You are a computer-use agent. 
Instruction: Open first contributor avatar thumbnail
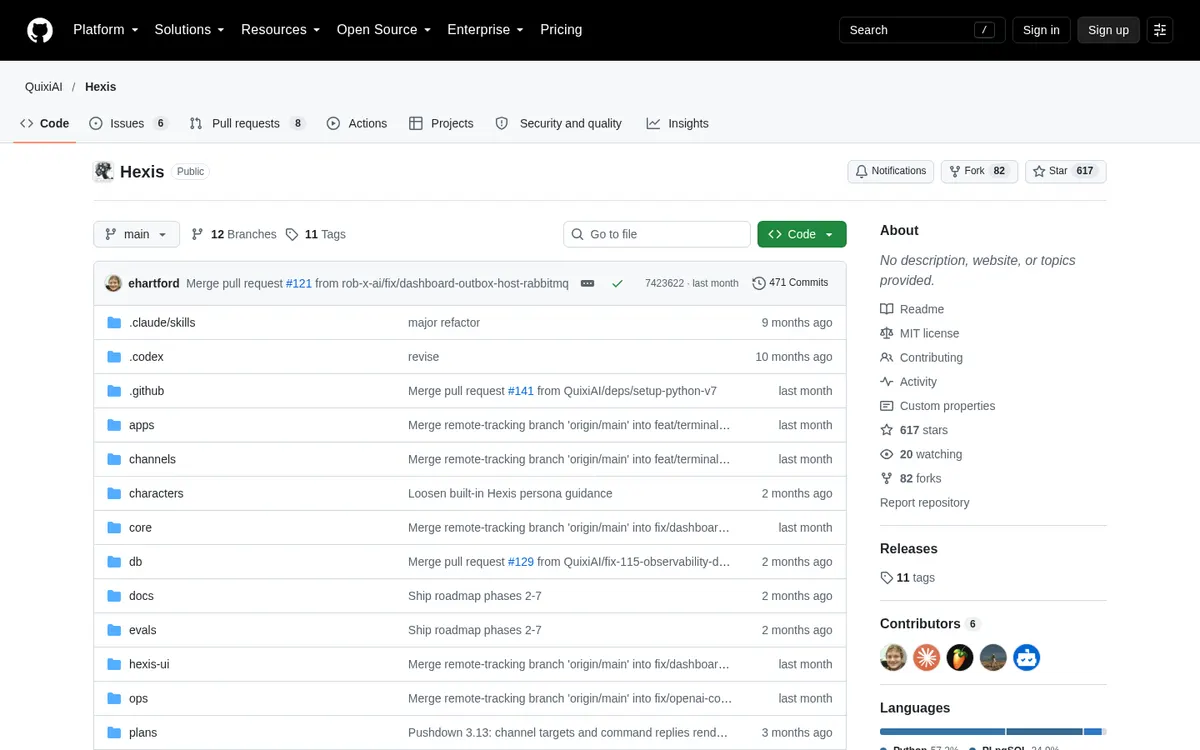[893, 657]
